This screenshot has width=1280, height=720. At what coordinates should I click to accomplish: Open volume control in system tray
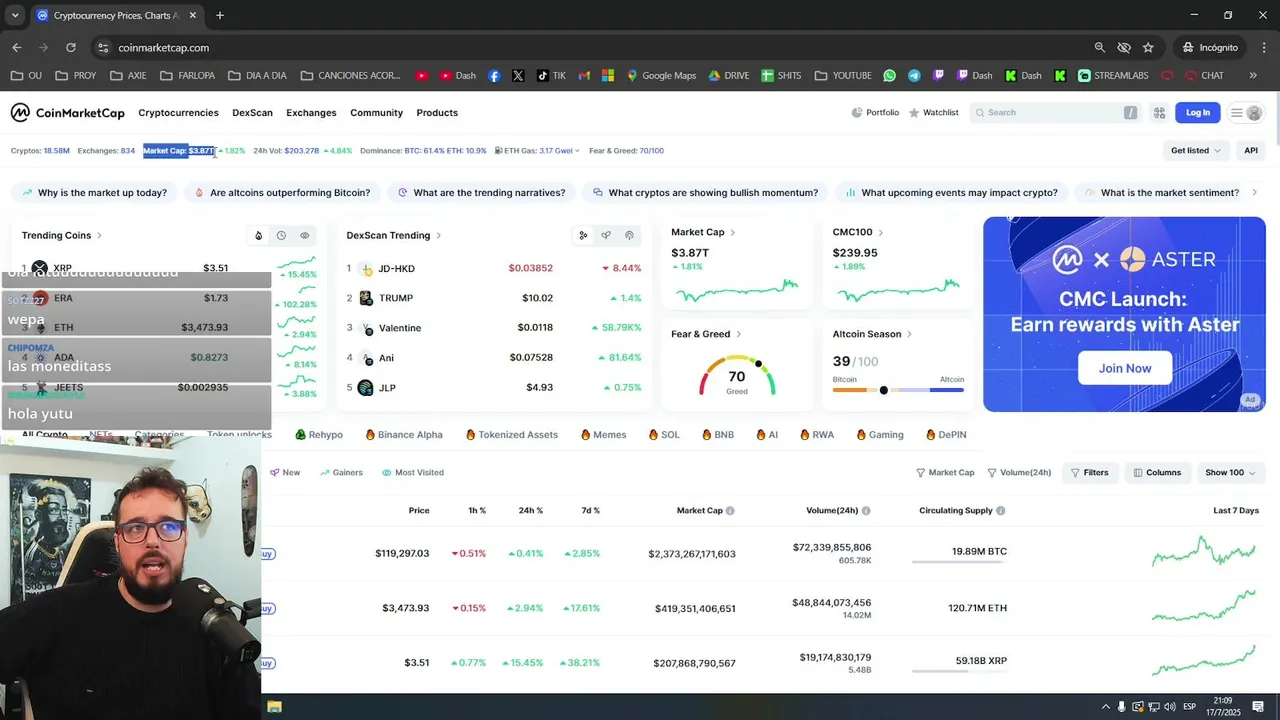click(1169, 706)
